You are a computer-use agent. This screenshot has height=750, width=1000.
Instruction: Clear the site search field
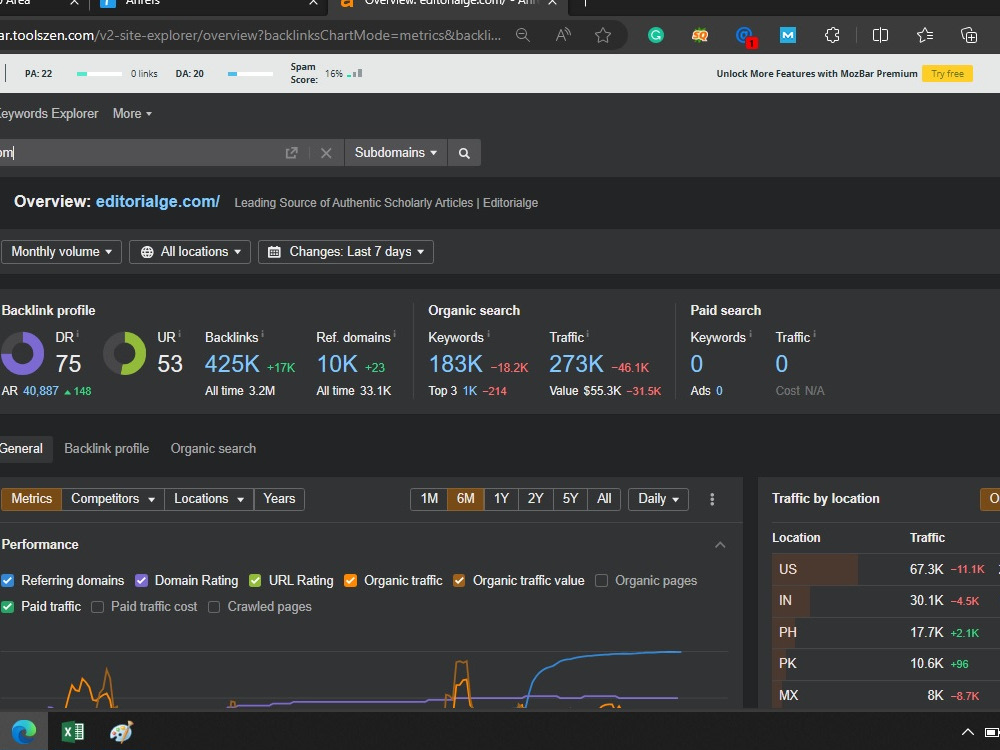point(326,153)
